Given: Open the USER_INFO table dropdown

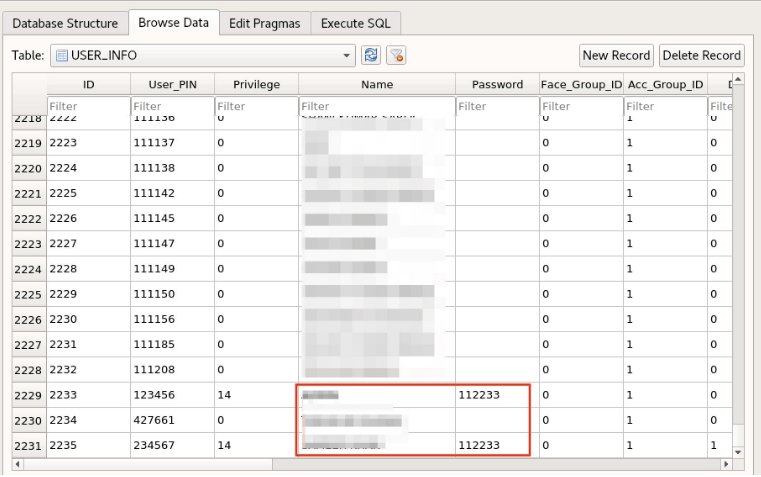Looking at the screenshot, I should click(x=203, y=55).
